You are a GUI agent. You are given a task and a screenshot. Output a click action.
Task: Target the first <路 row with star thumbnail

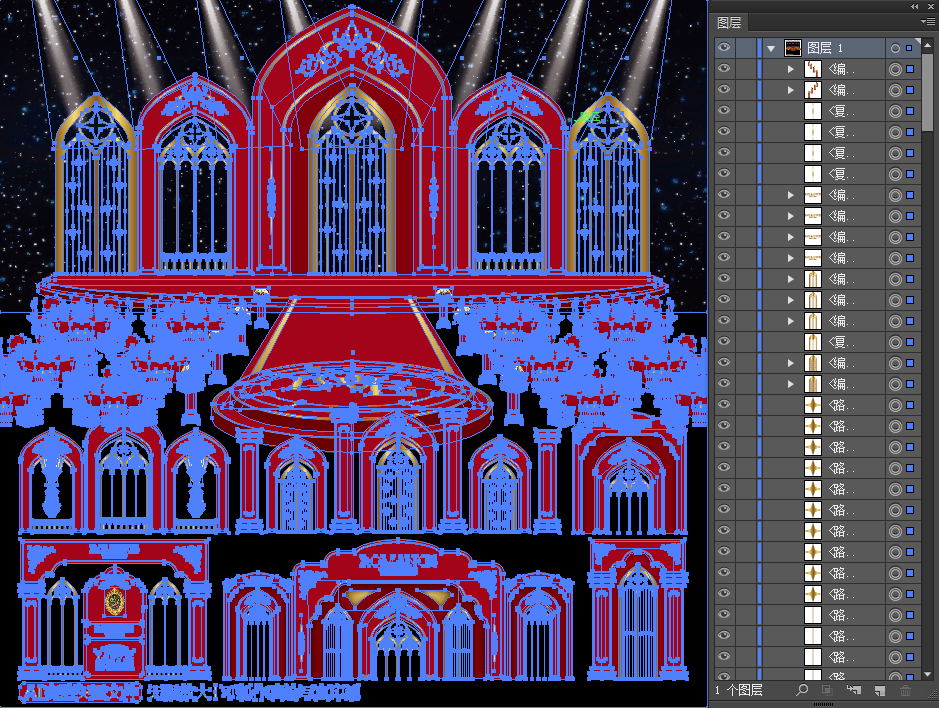895,406
